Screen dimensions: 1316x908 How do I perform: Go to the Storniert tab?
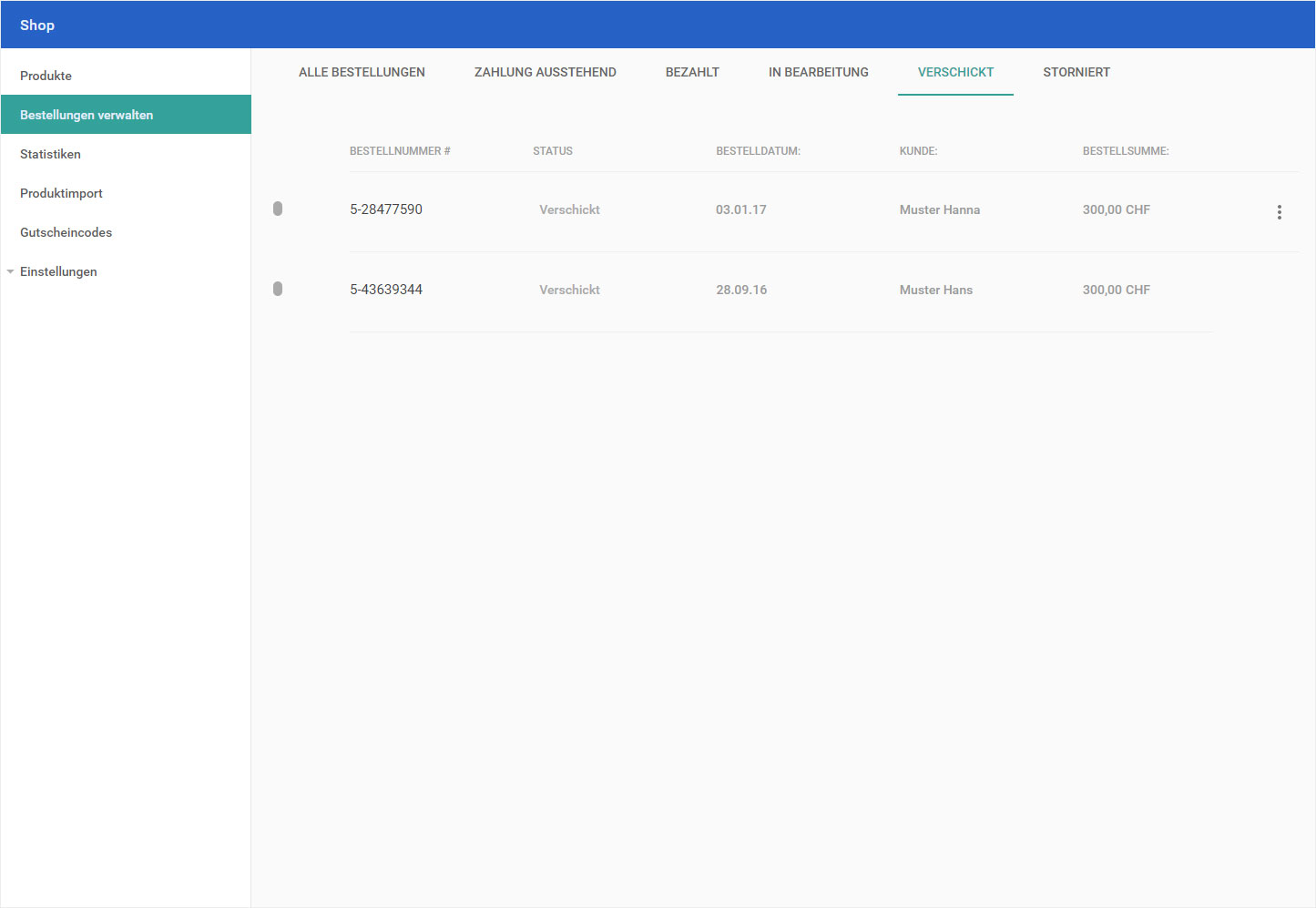coord(1076,72)
